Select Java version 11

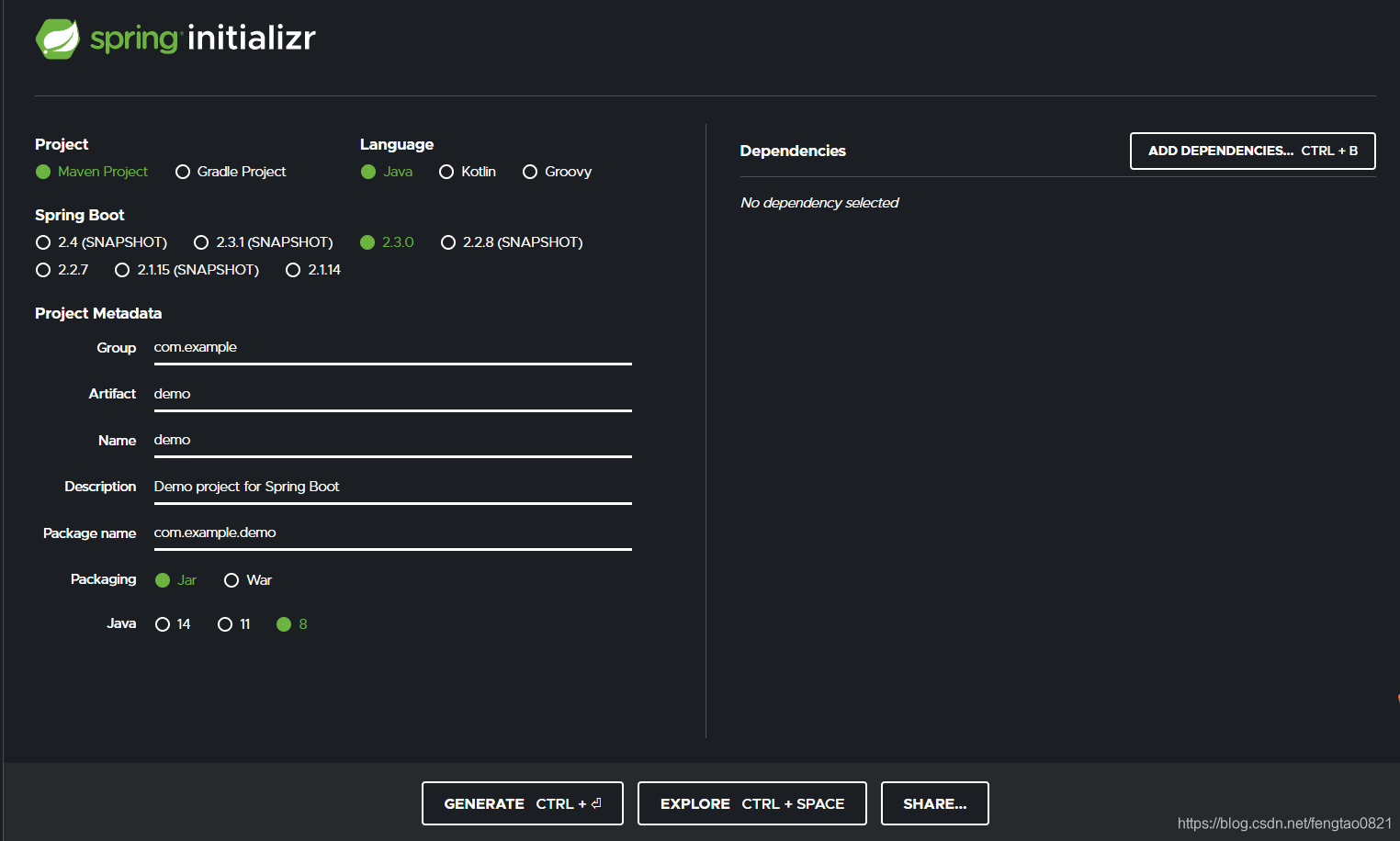click(x=234, y=624)
